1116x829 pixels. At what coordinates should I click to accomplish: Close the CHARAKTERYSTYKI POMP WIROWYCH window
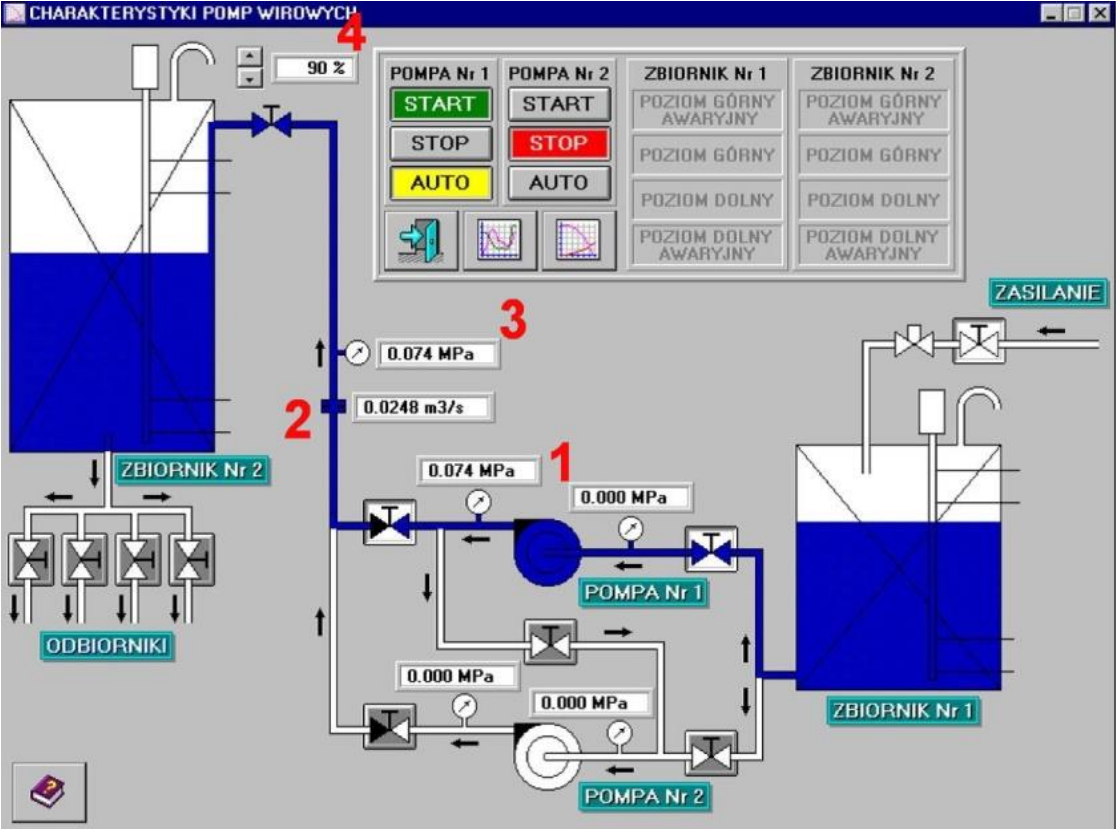click(1099, 13)
